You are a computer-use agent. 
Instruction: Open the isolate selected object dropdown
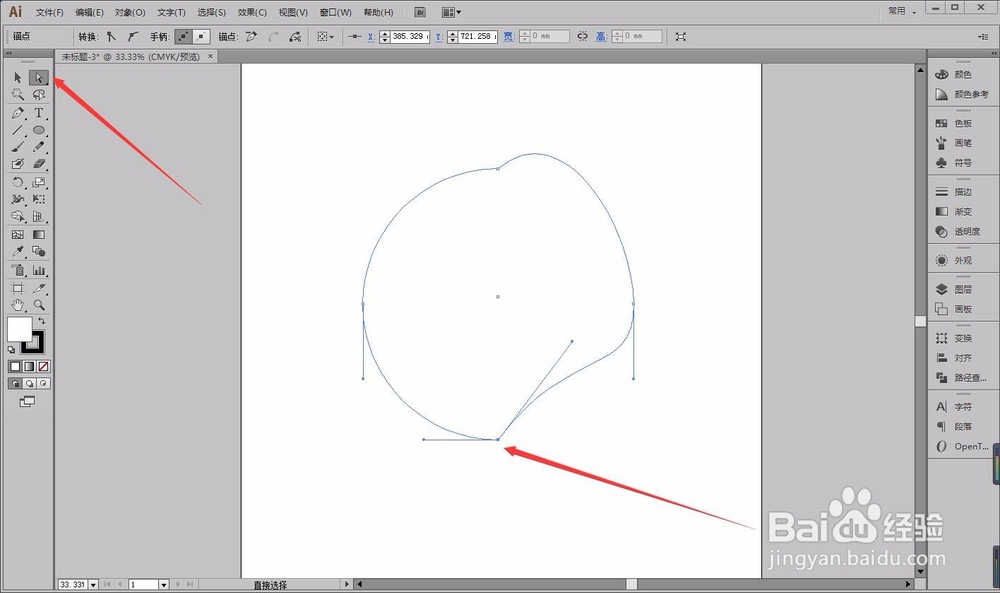click(x=326, y=37)
